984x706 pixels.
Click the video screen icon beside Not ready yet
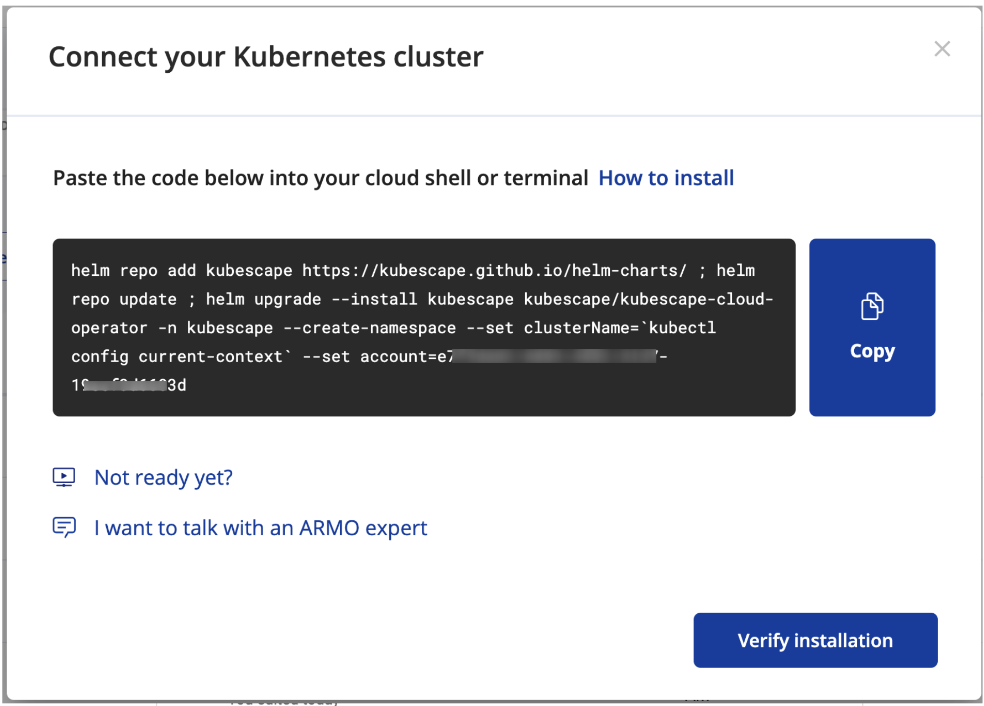tap(64, 478)
